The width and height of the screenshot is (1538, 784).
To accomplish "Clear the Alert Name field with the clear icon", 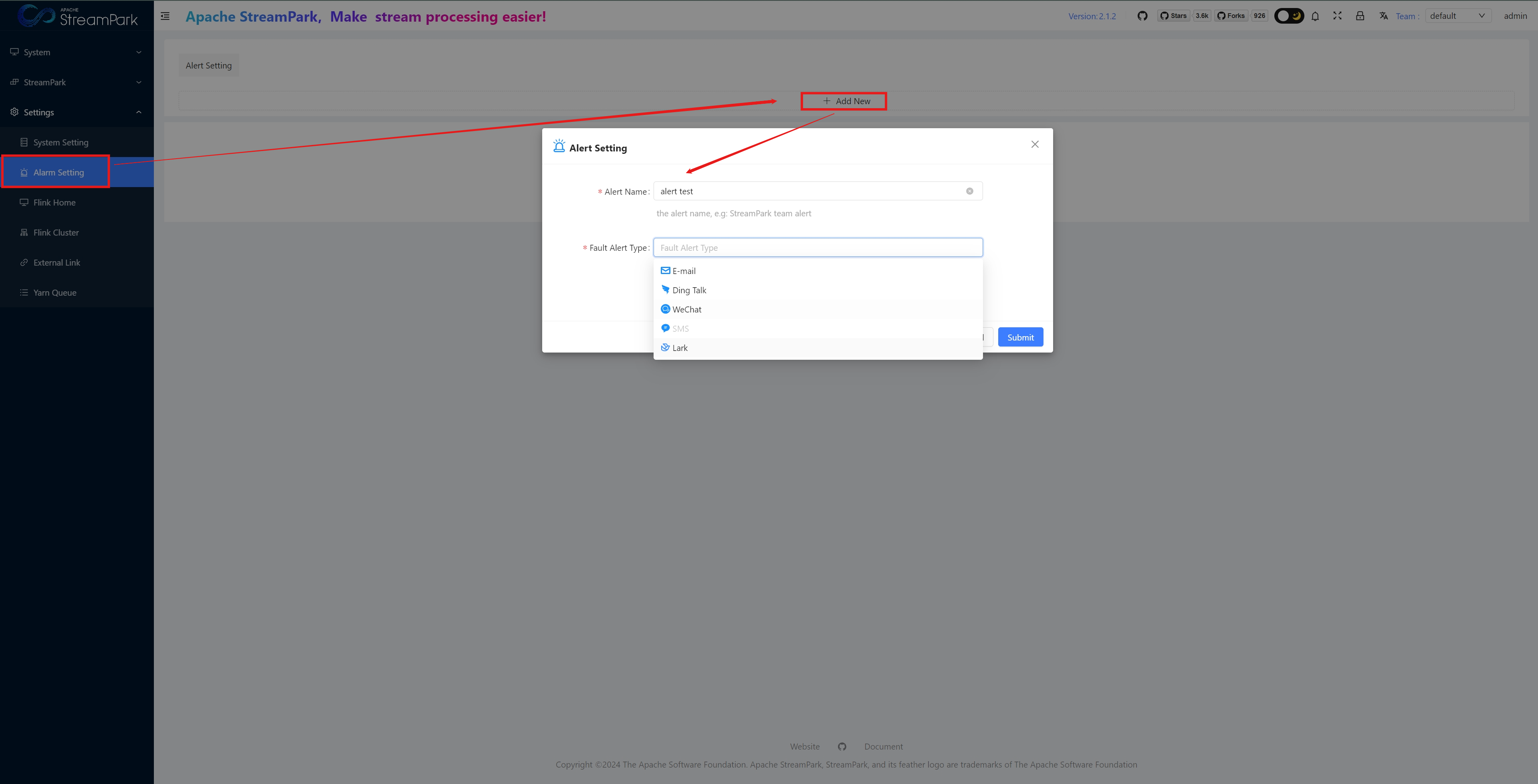I will pos(970,191).
